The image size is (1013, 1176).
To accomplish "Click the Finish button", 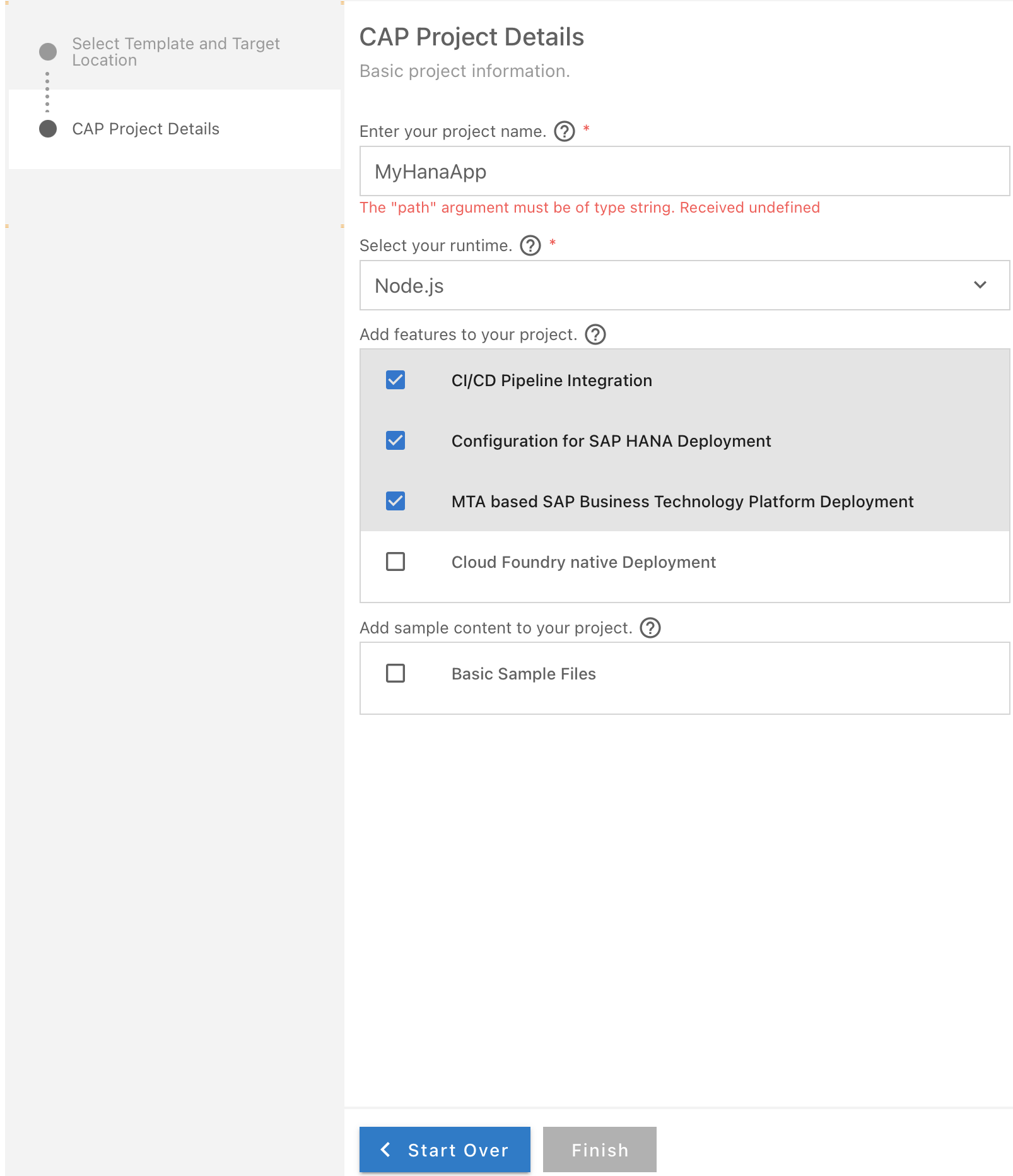I will pyautogui.click(x=600, y=1150).
